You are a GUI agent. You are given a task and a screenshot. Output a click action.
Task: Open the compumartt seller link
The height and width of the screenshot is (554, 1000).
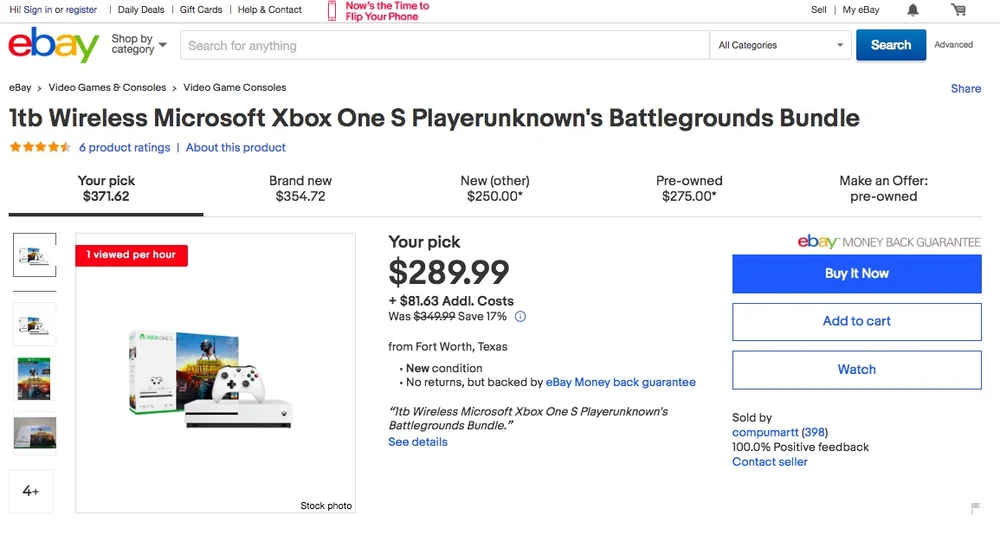[765, 433]
